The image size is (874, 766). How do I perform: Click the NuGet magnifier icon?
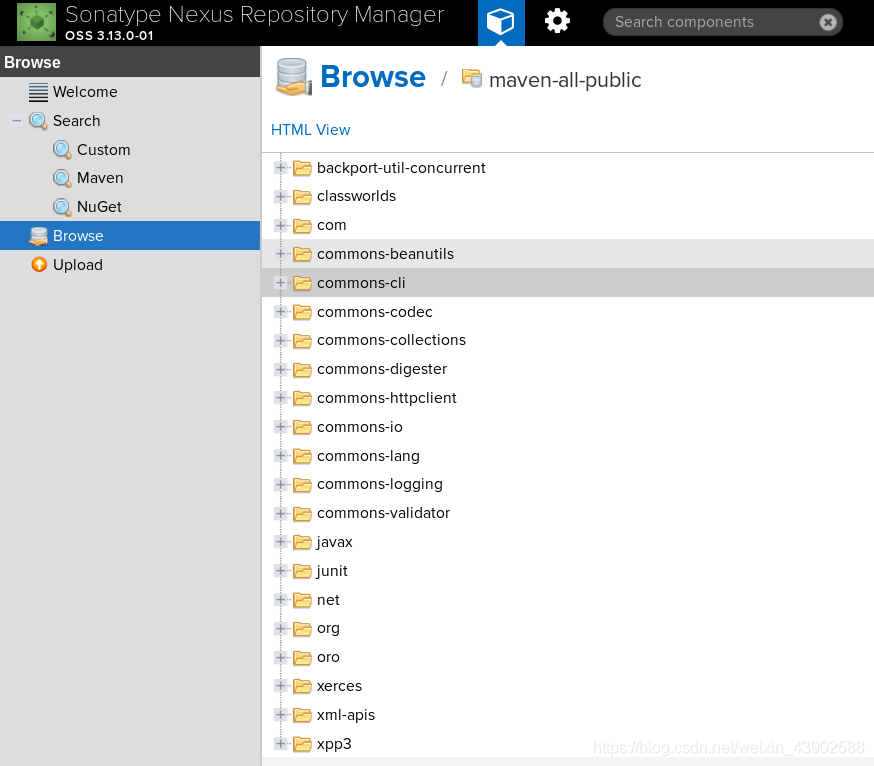(62, 207)
